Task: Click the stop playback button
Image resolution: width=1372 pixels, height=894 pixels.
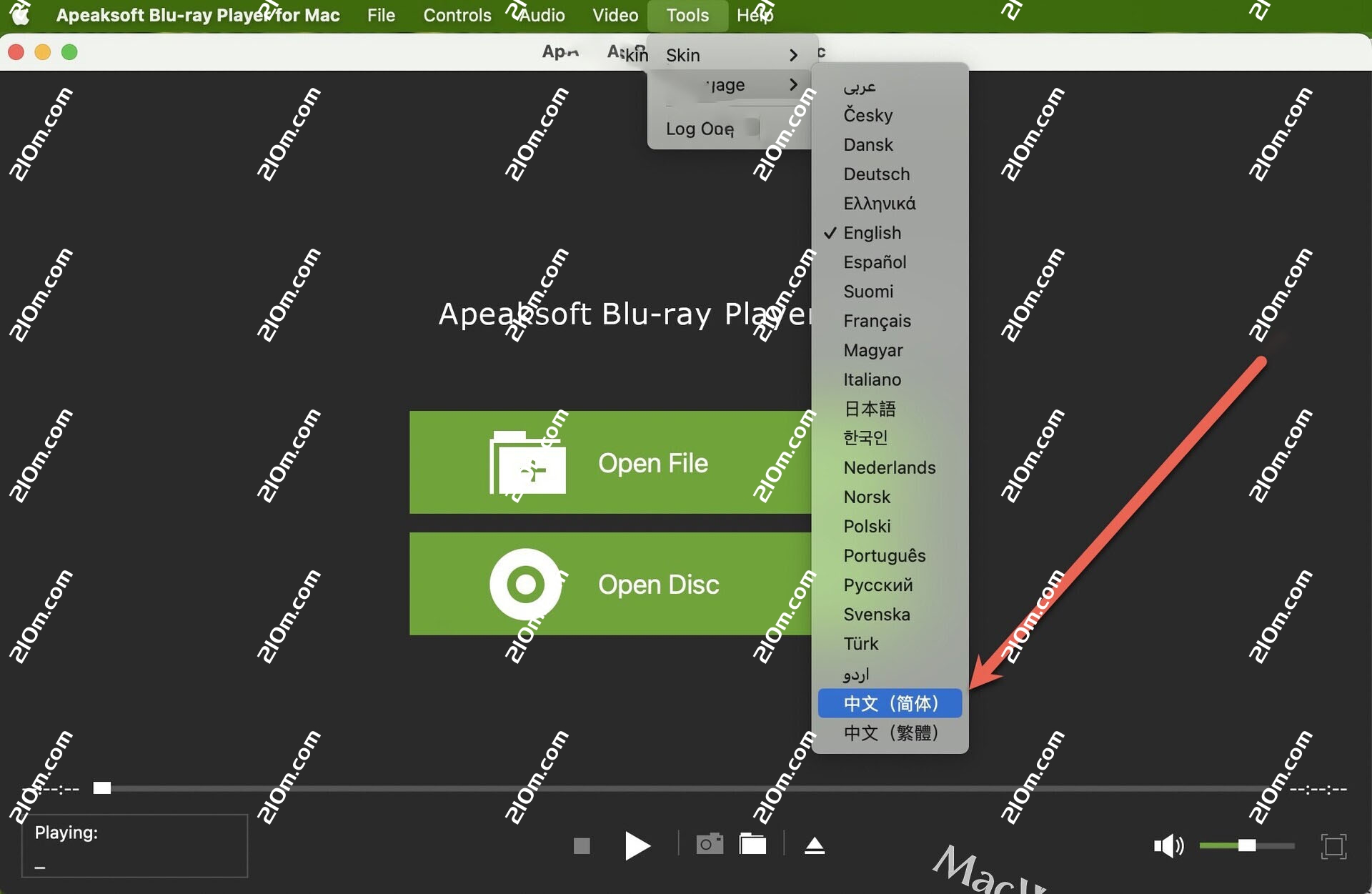Action: click(582, 846)
